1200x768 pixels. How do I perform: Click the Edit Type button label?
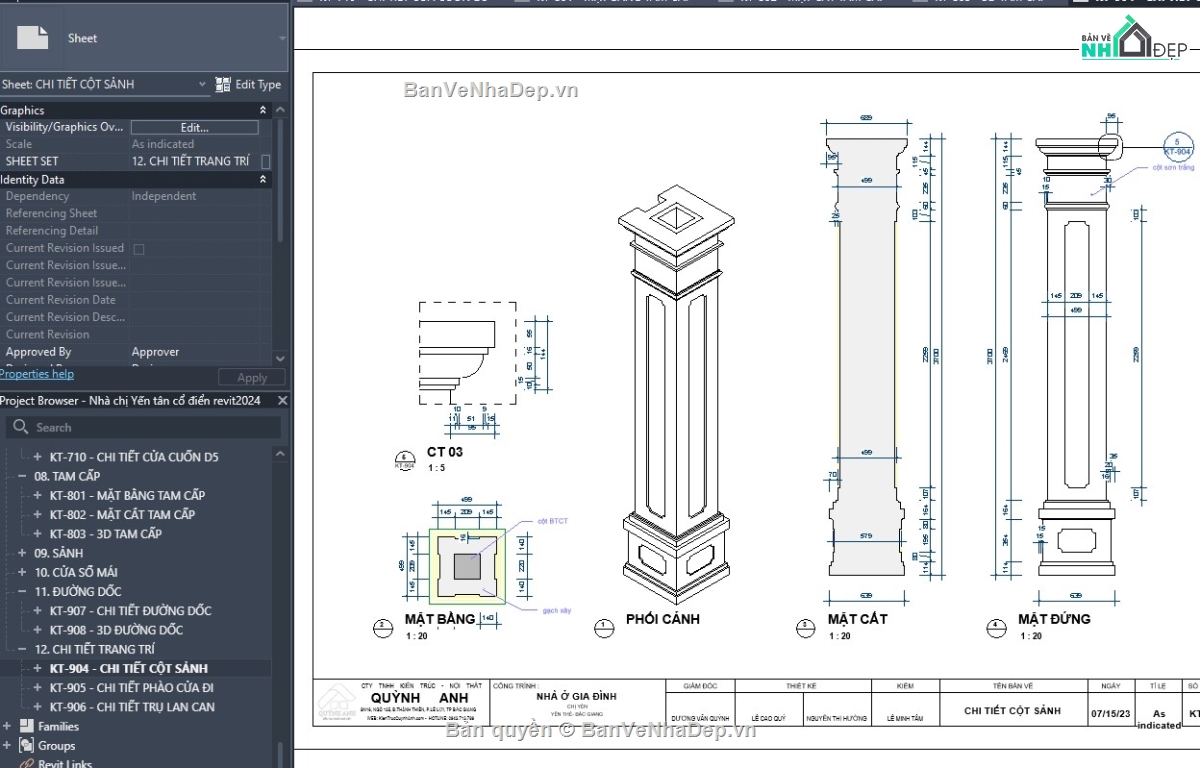tap(258, 85)
